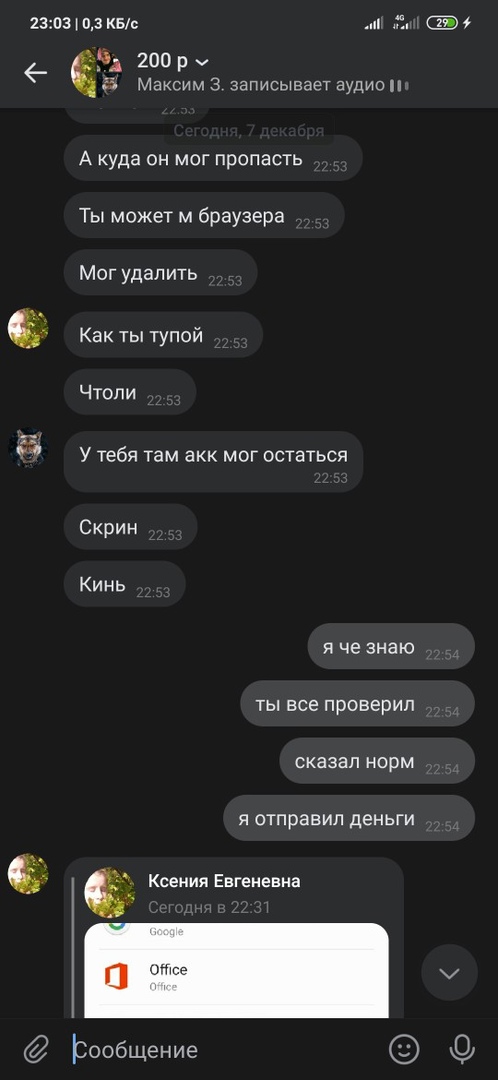The height and width of the screenshot is (1080, 498).
Task: Tap leaf avatar next to 'Как ты тупой'
Action: (x=28, y=328)
